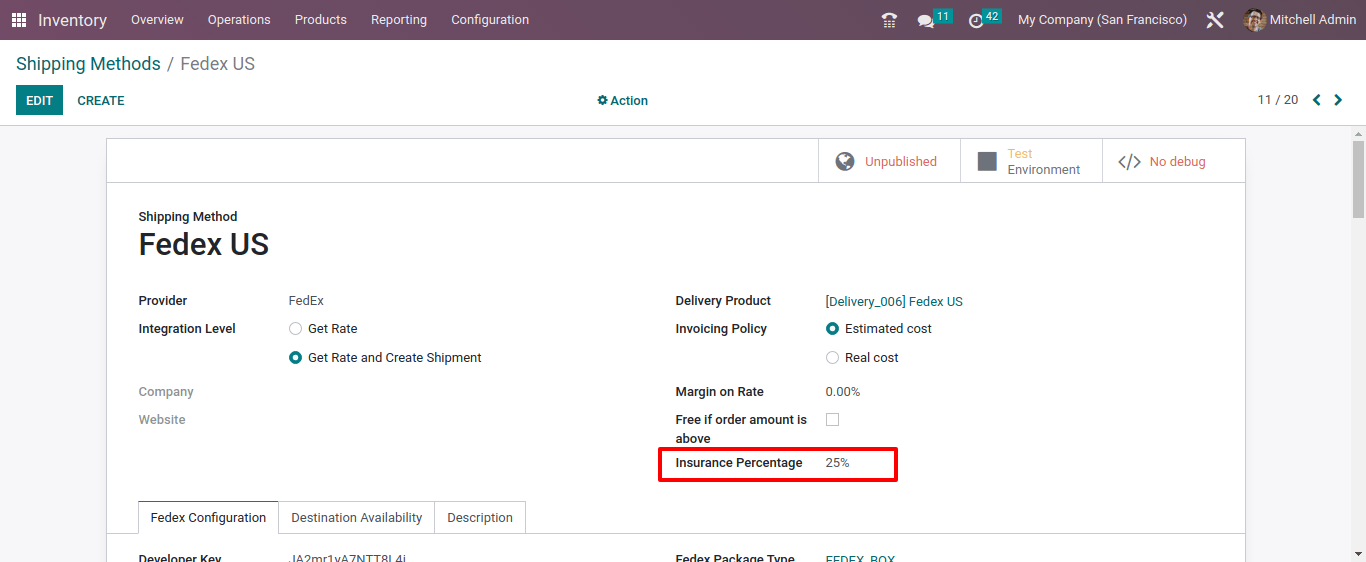Viewport: 1366px width, 562px height.
Task: Go back to Shipping Methods breadcrumb
Action: (88, 64)
